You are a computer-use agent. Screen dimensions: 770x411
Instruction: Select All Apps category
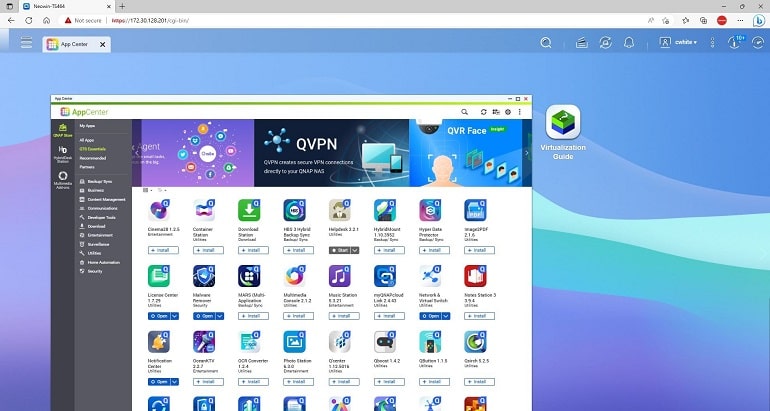pos(87,140)
